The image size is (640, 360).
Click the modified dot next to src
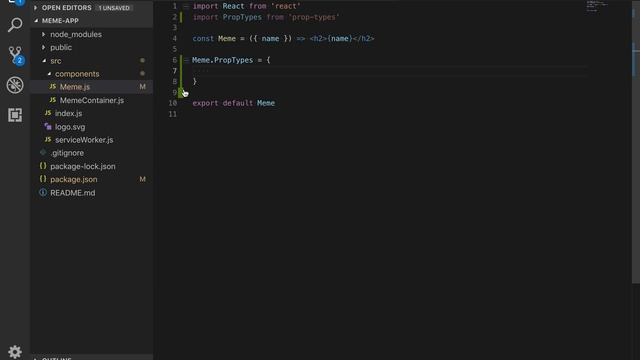tap(142, 60)
